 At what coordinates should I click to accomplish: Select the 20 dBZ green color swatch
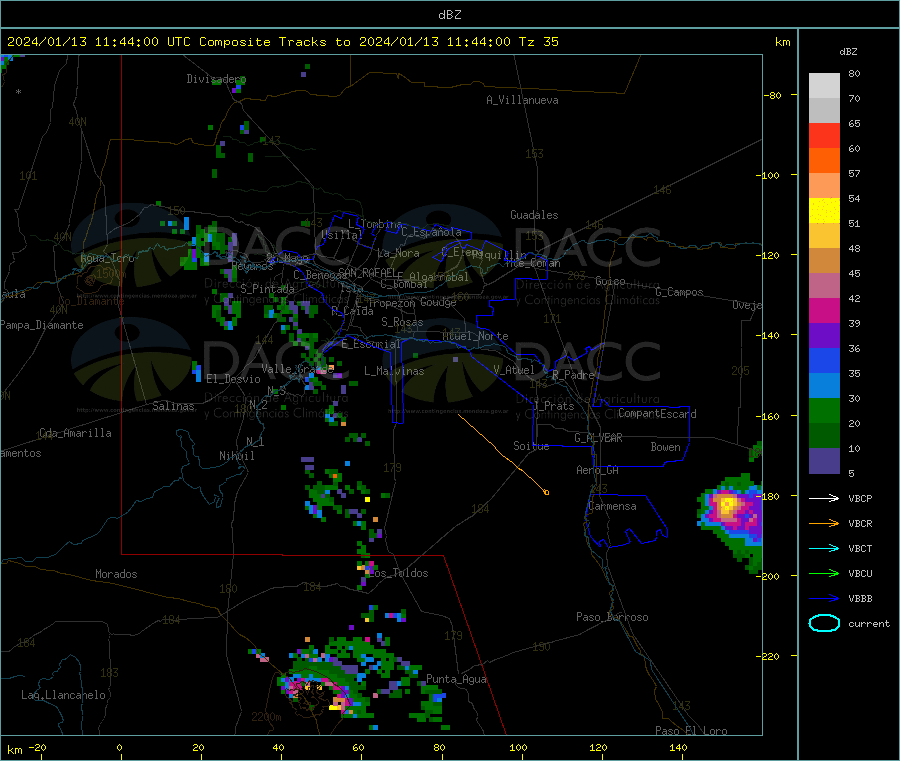(824, 436)
